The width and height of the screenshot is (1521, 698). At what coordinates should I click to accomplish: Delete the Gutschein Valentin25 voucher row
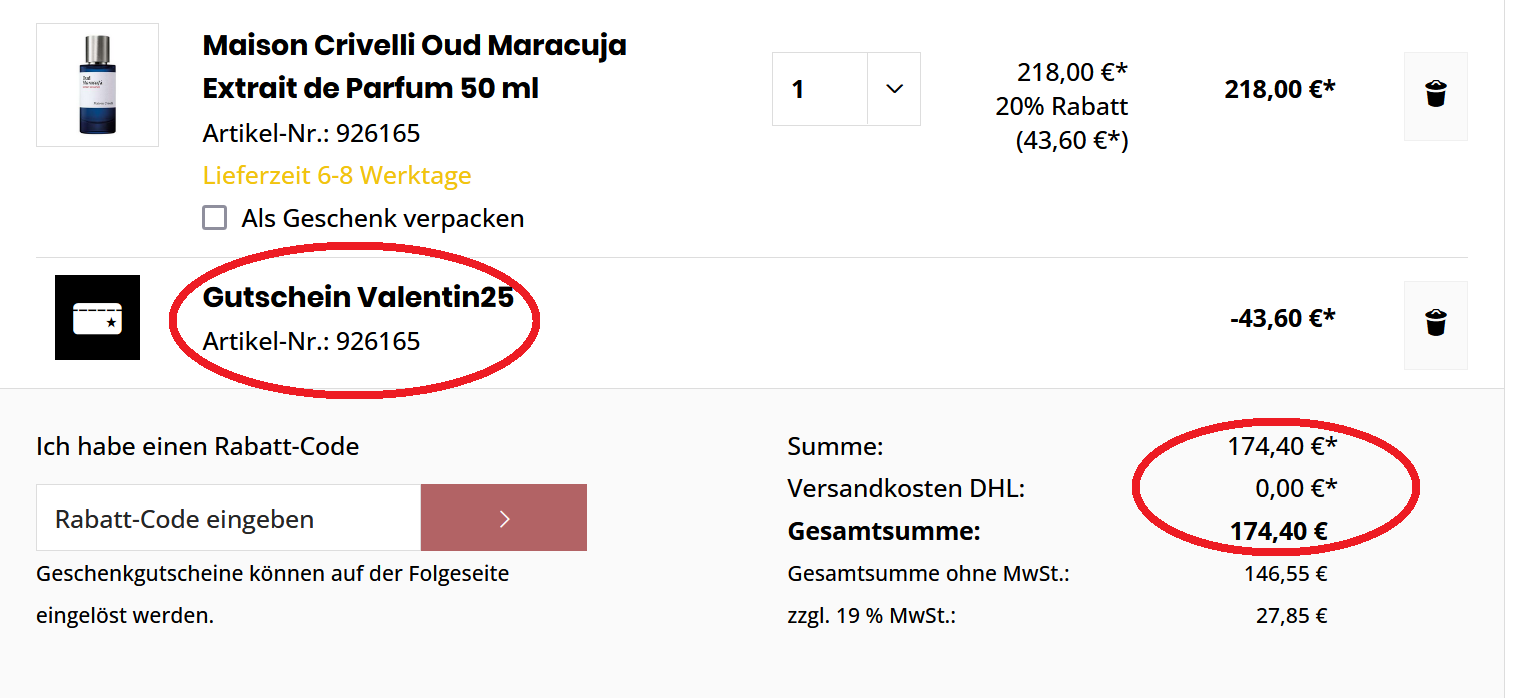1435,324
